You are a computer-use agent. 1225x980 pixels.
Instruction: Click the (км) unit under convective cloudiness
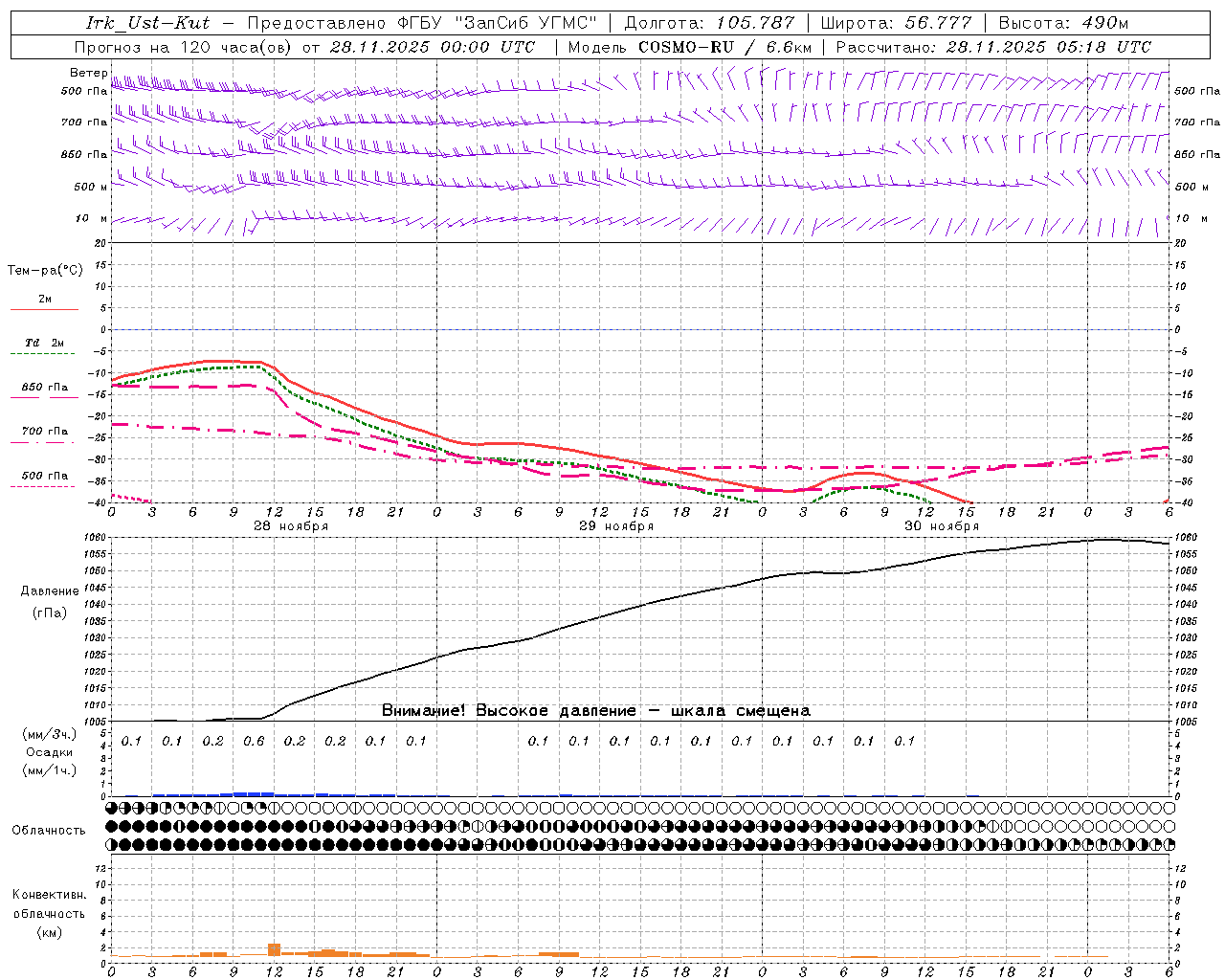pyautogui.click(x=49, y=932)
